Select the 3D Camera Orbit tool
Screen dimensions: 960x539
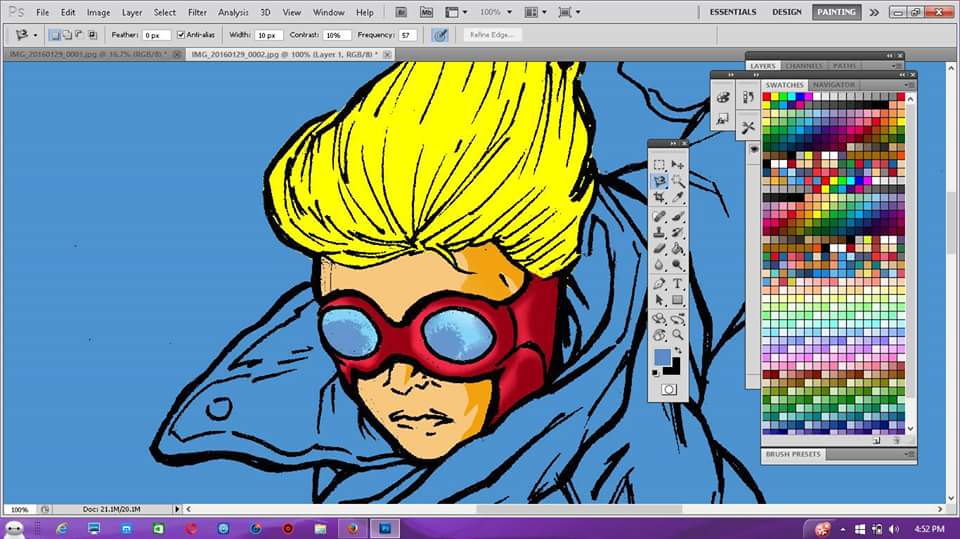[x=677, y=319]
